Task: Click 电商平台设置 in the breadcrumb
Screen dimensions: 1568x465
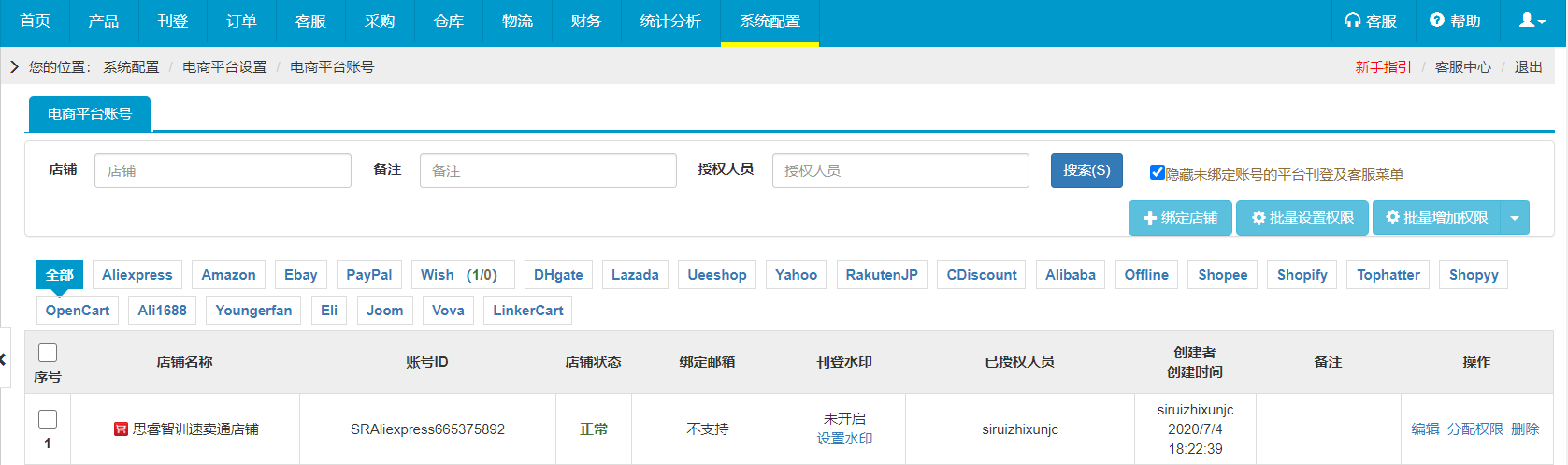Action: (x=224, y=67)
